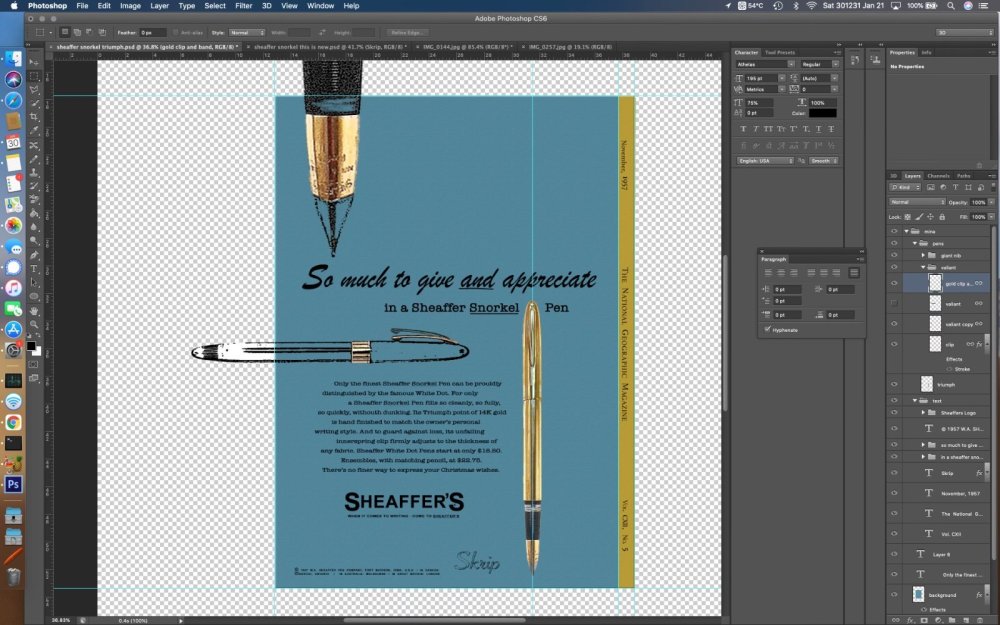Expand the giant nib layer group
The width and height of the screenshot is (1000, 625).
(923, 255)
